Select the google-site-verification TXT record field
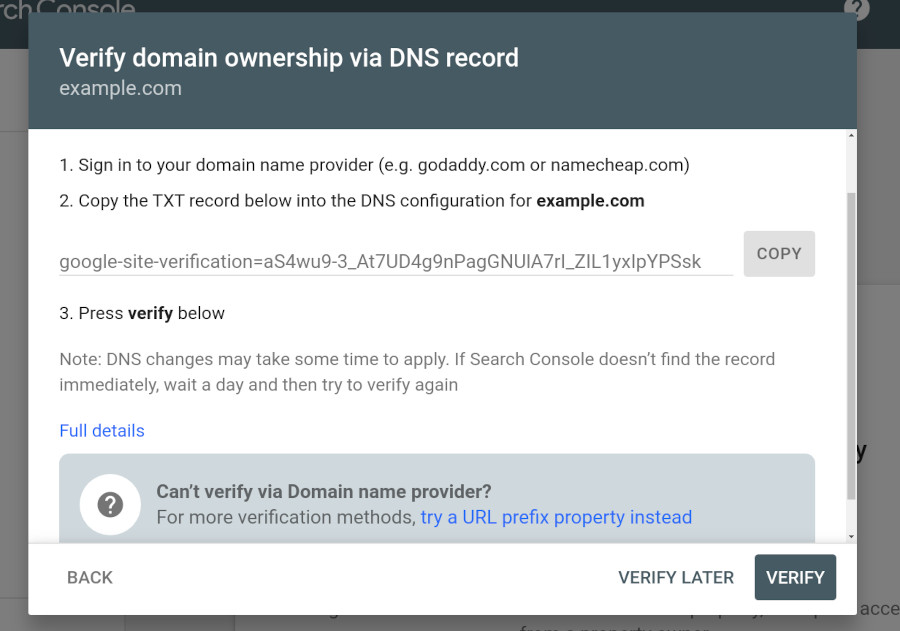Image resolution: width=900 pixels, height=631 pixels. click(x=396, y=262)
